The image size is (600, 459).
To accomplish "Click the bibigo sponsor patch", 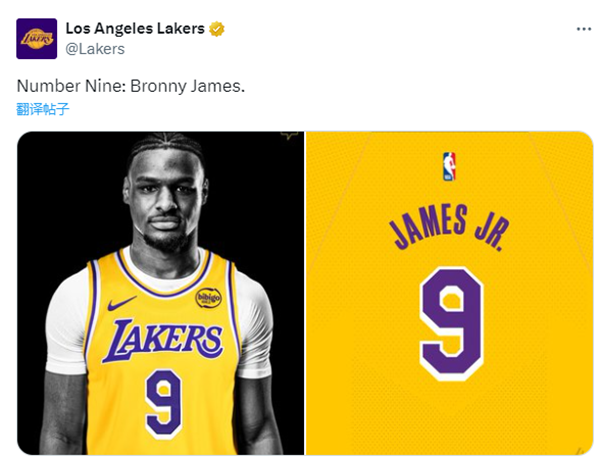I will (x=208, y=298).
